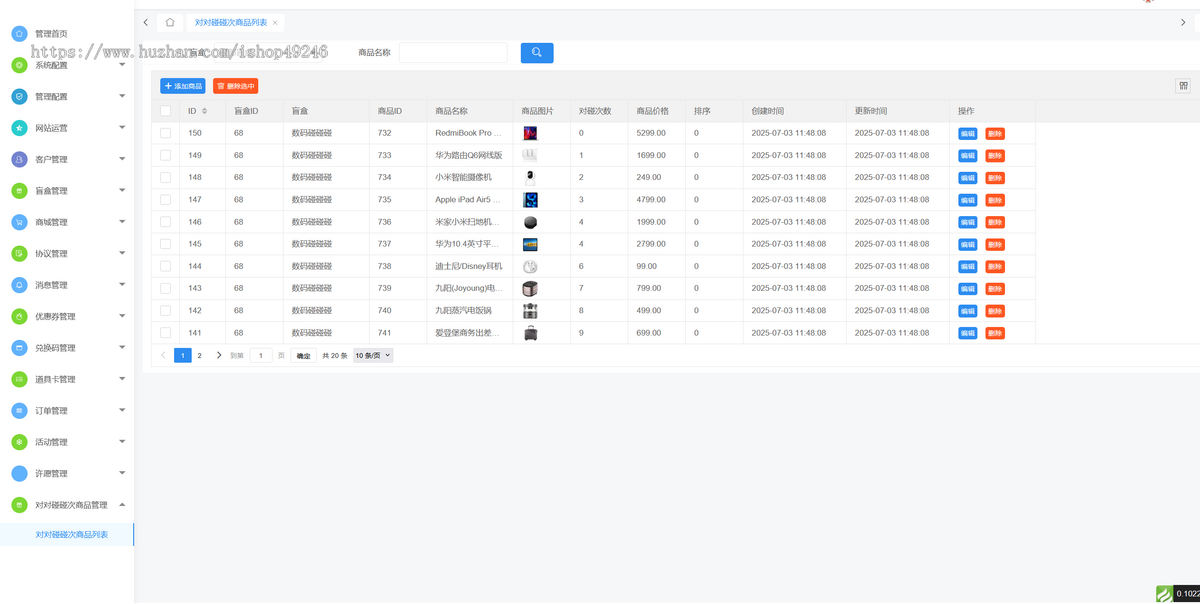Open the 10 条/页 page size dropdown
1200x604 pixels.
(373, 355)
